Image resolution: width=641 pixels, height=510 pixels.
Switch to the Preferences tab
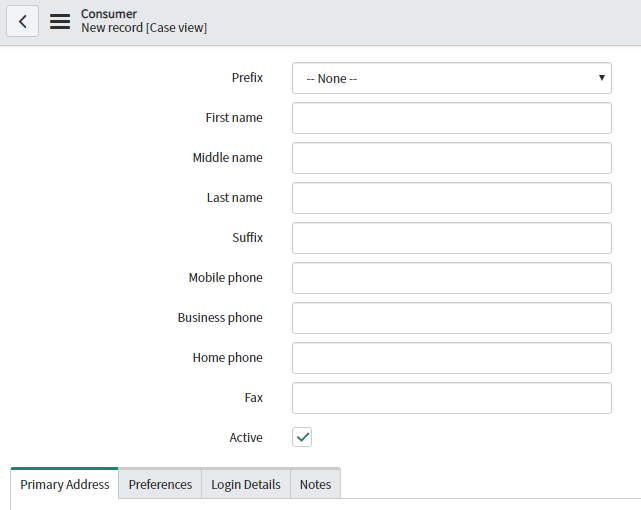click(160, 484)
